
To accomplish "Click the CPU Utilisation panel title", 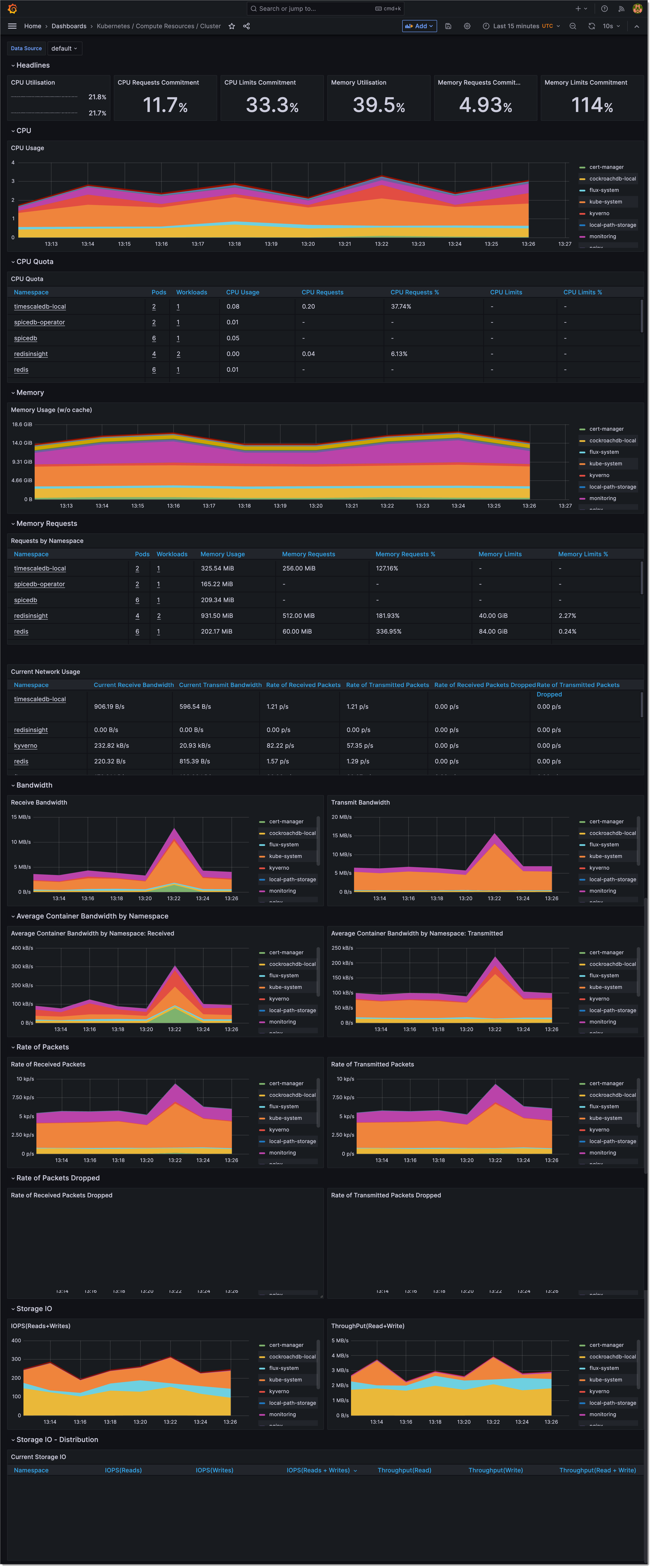I will pyautogui.click(x=33, y=83).
